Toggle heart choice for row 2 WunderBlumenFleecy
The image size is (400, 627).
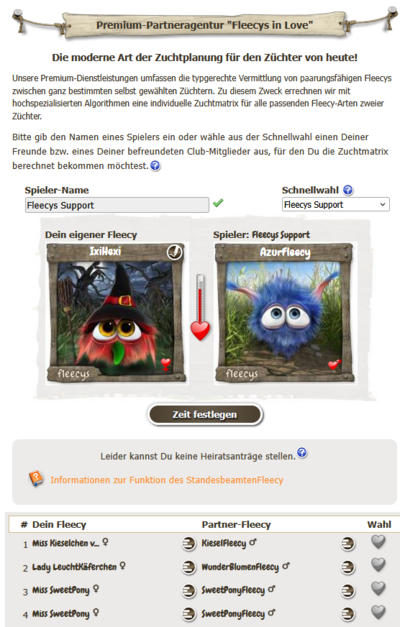(378, 565)
